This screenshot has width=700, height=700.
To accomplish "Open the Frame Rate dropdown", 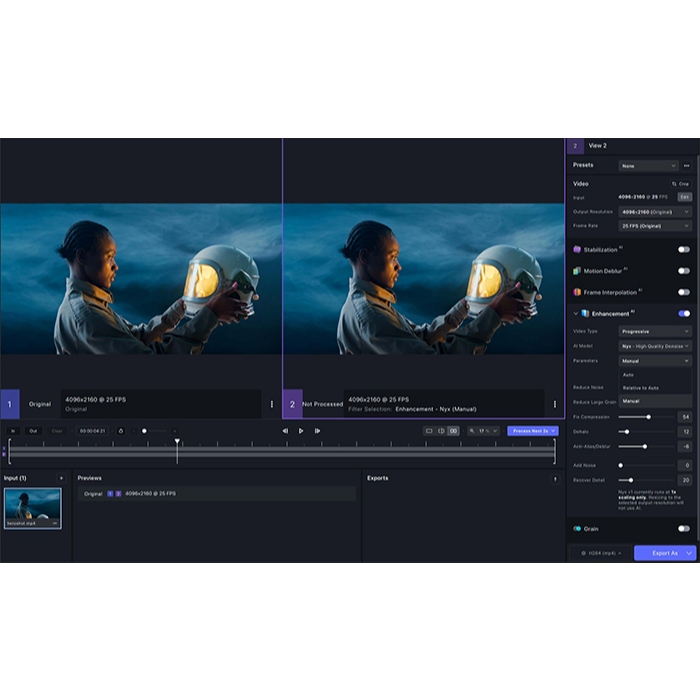I will coord(655,226).
